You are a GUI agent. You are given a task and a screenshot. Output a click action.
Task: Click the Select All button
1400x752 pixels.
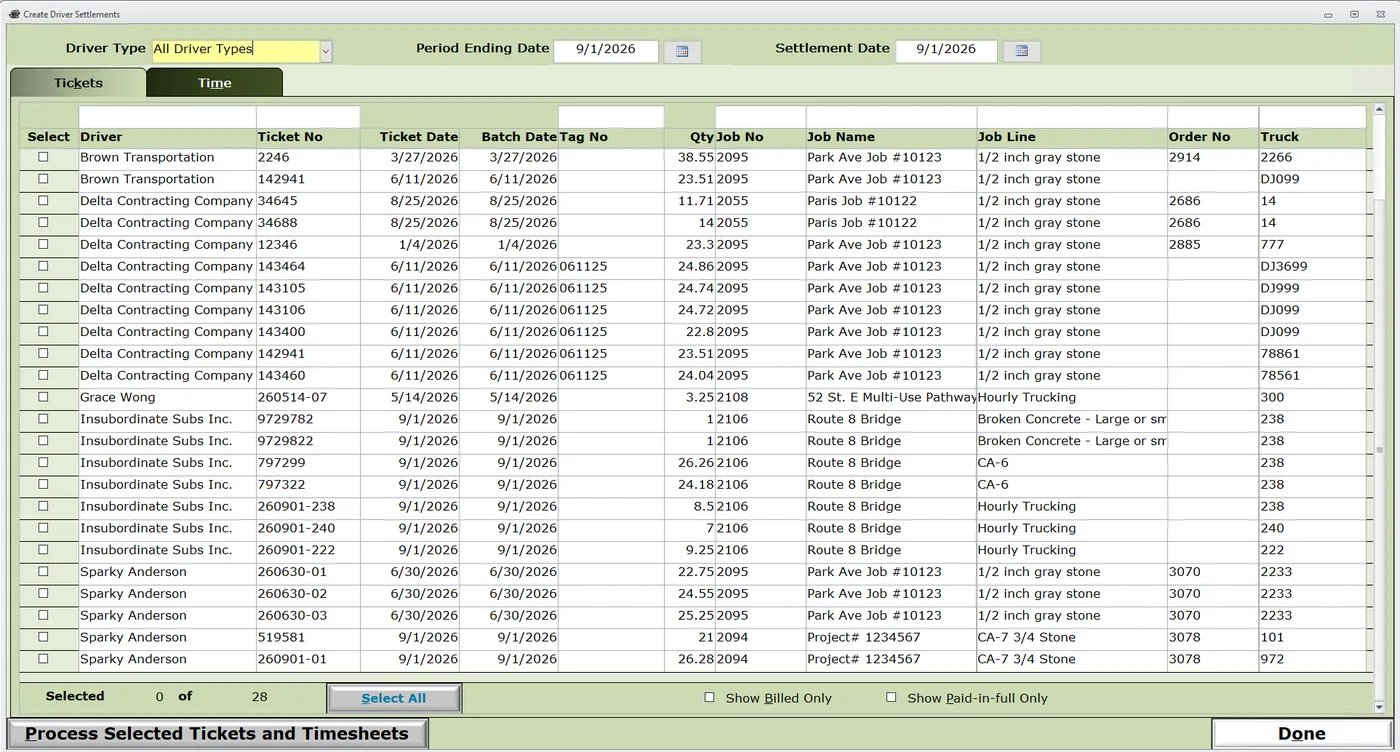tap(394, 698)
